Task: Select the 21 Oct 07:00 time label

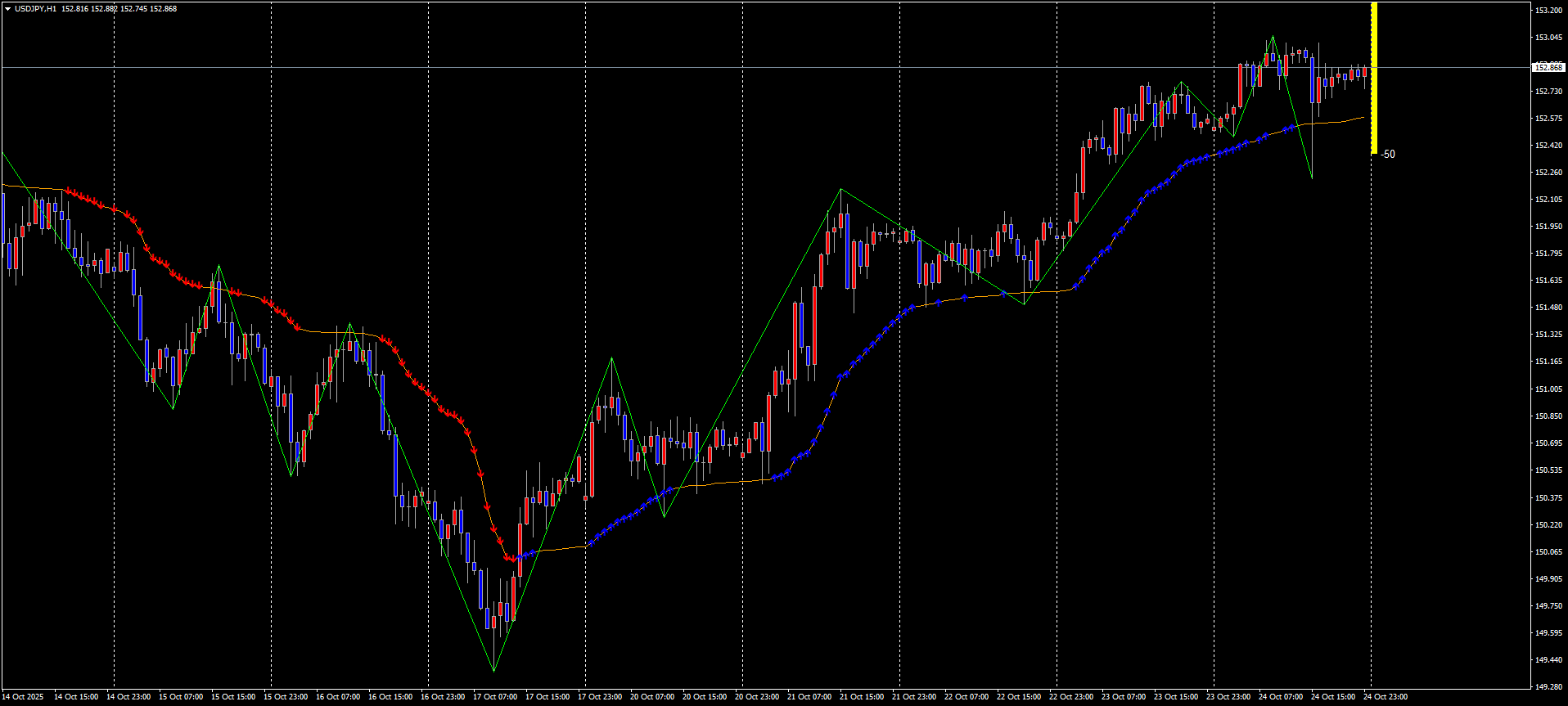Action: pos(809,697)
